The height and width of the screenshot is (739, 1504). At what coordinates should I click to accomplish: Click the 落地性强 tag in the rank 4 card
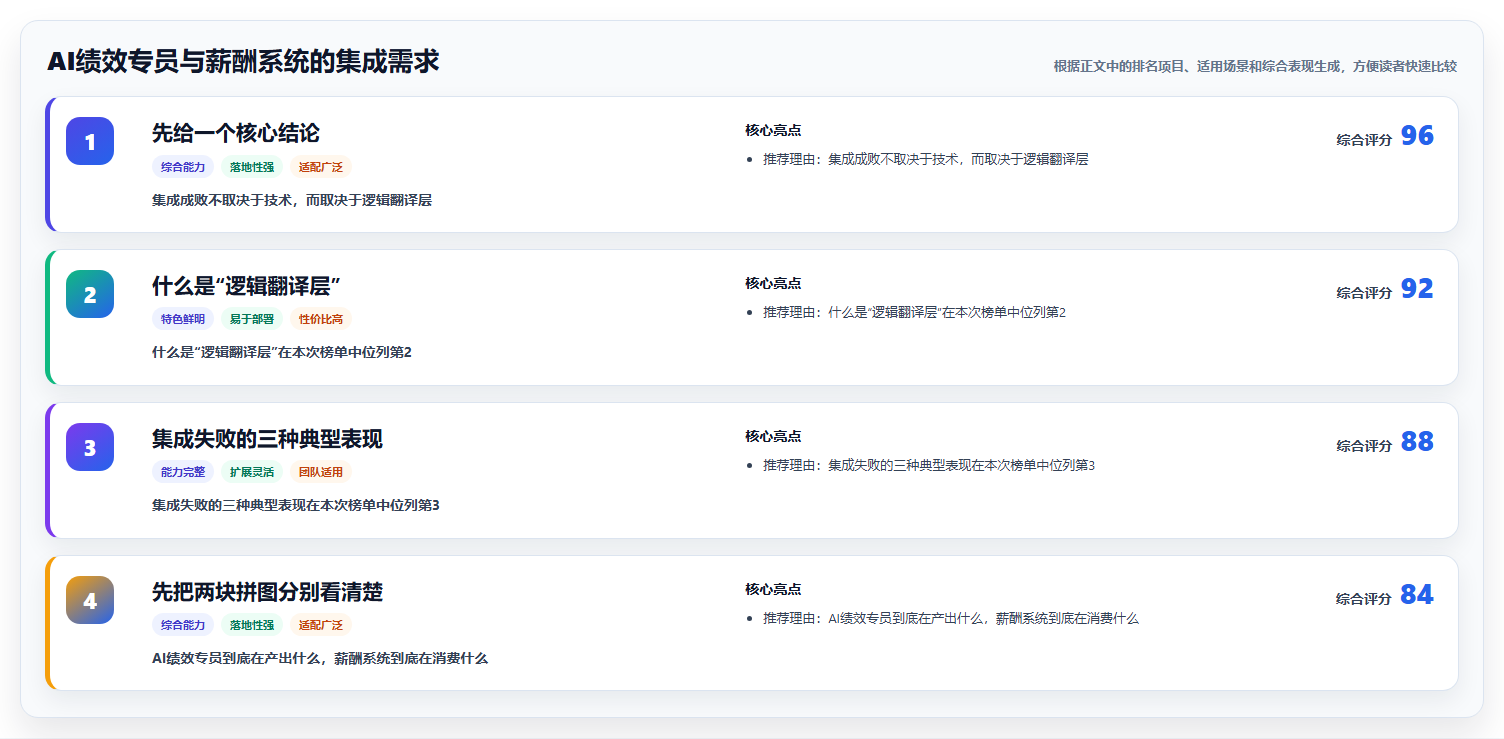tap(252, 626)
